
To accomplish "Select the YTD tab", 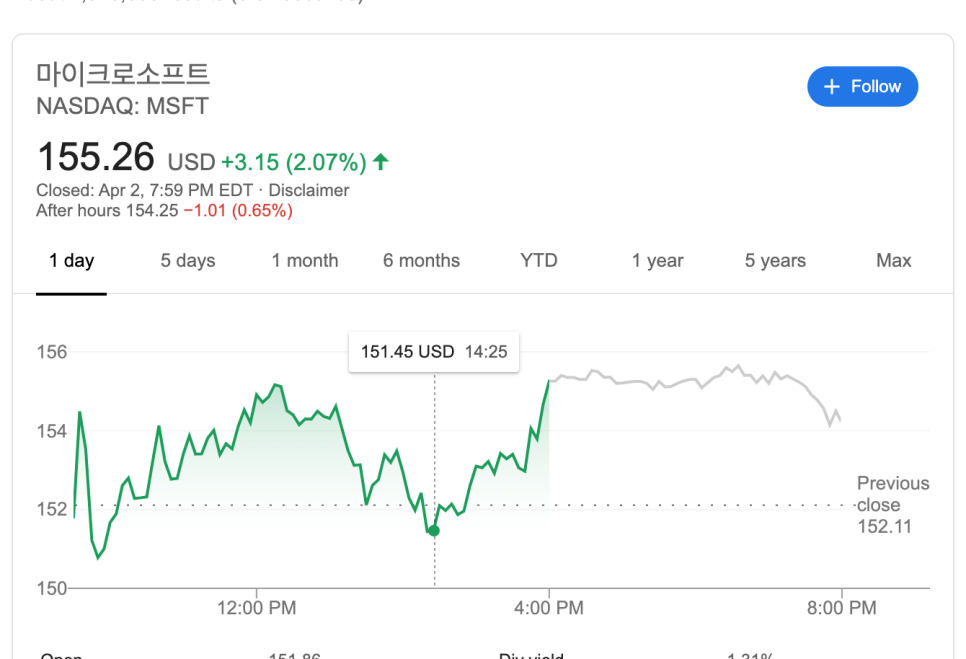I will pyautogui.click(x=539, y=261).
